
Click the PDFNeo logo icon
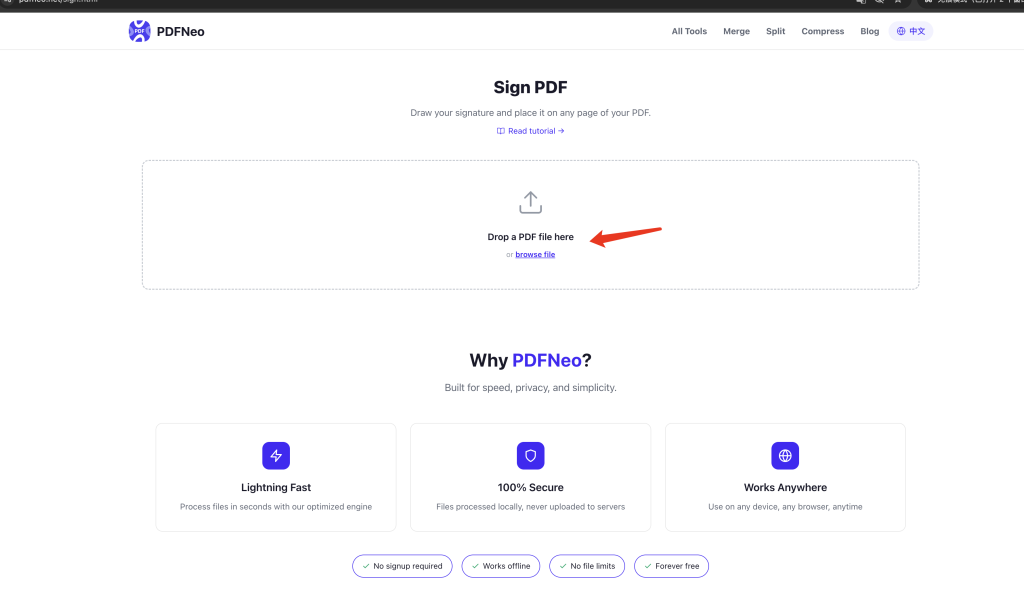139,31
